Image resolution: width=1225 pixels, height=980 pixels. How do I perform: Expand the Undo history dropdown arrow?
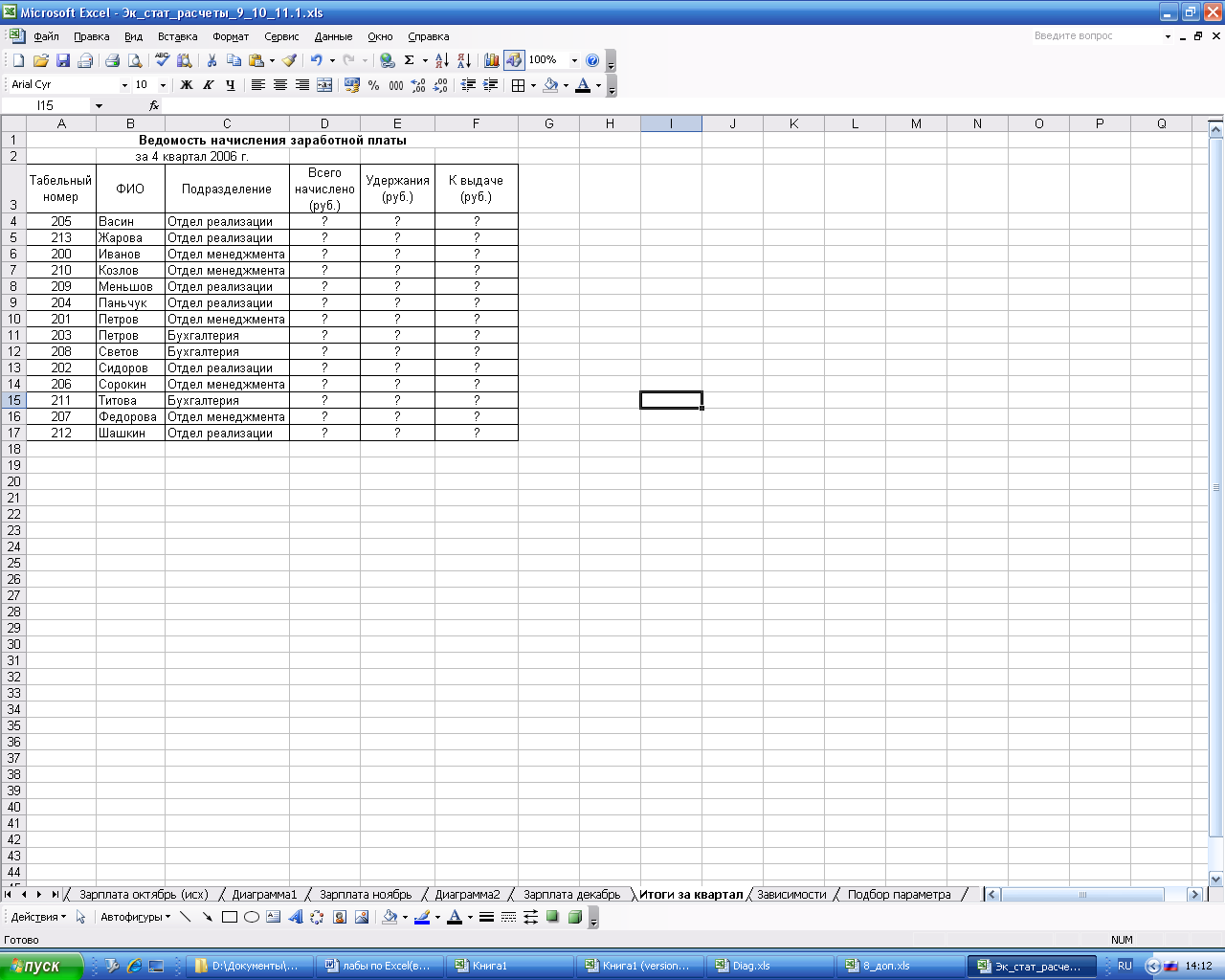[x=332, y=60]
